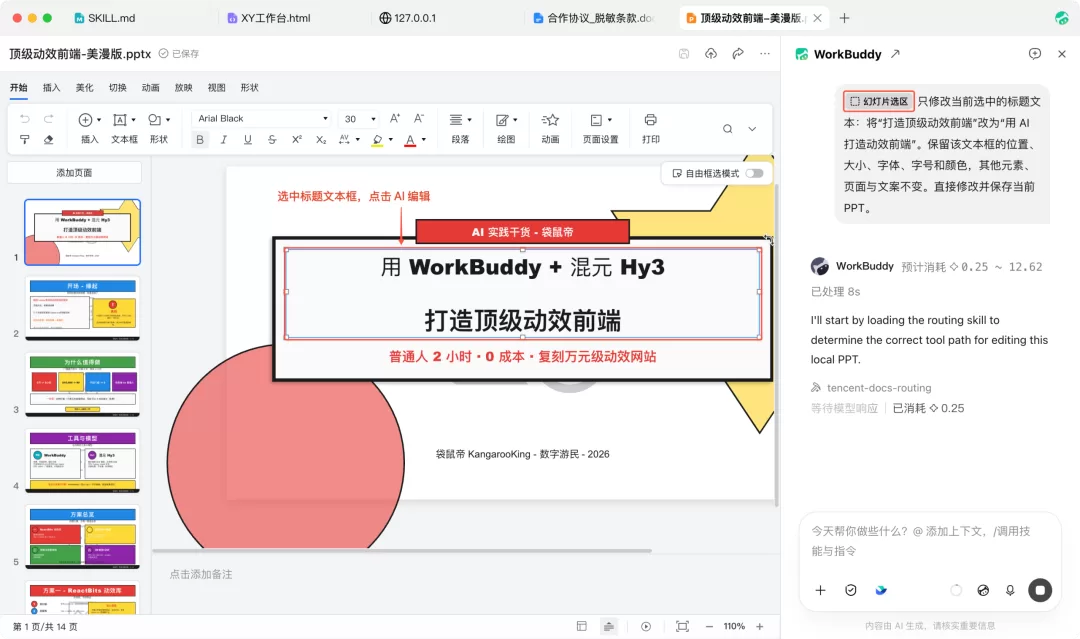1080x639 pixels.
Task: Clear formatting with the eraser icon
Action: tap(48, 139)
